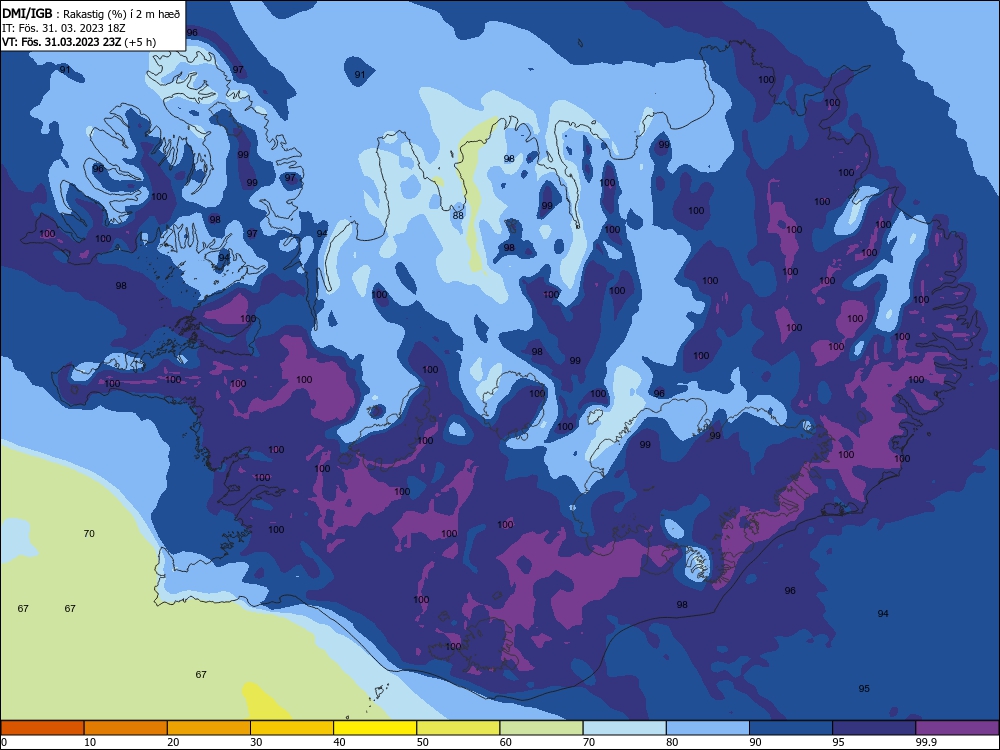Viewport: 1000px width, 750px height.
Task: Click the '20' legend scale label
Action: 173,742
